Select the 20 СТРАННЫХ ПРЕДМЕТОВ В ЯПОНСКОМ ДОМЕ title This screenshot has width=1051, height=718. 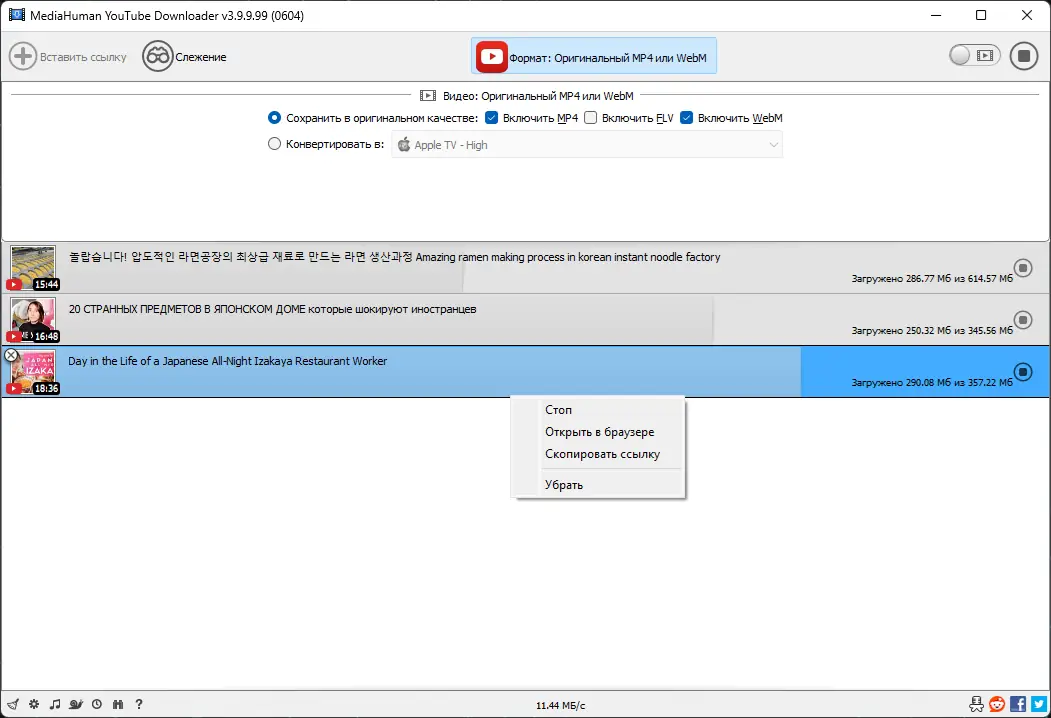pyautogui.click(x=272, y=309)
